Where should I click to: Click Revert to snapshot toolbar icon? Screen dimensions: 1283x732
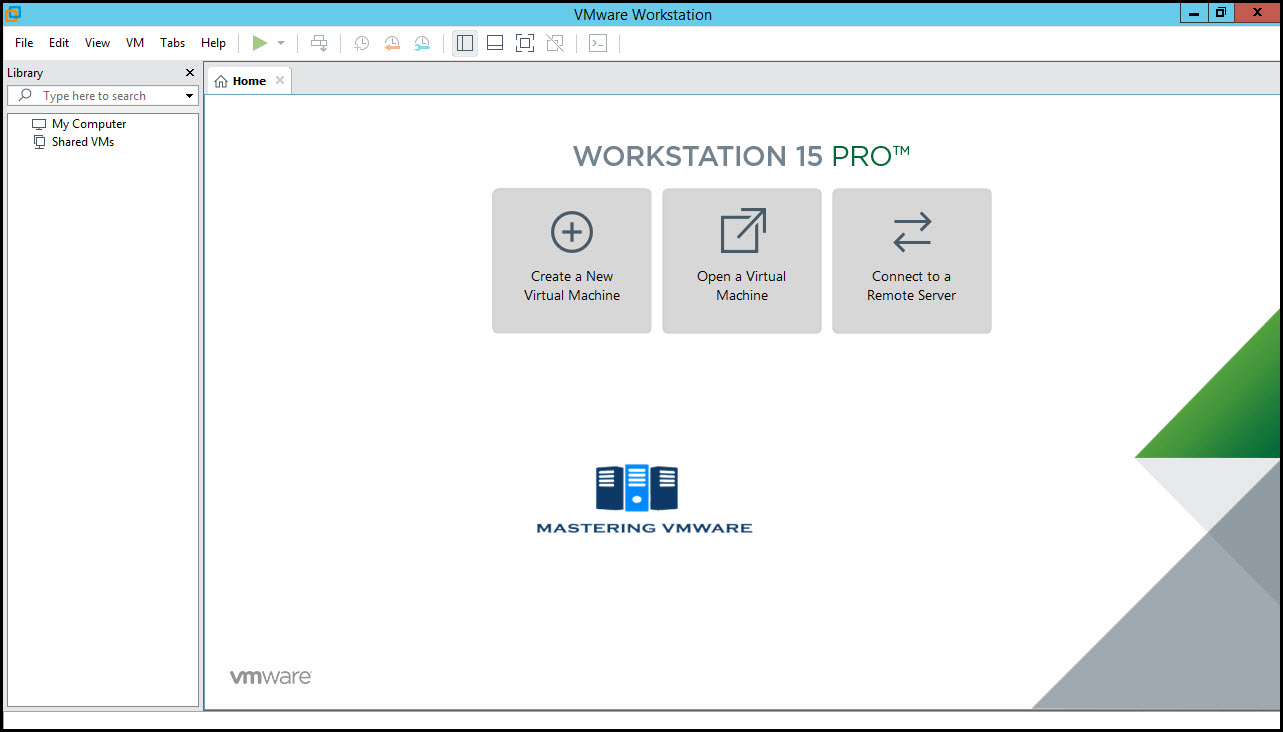(x=392, y=43)
